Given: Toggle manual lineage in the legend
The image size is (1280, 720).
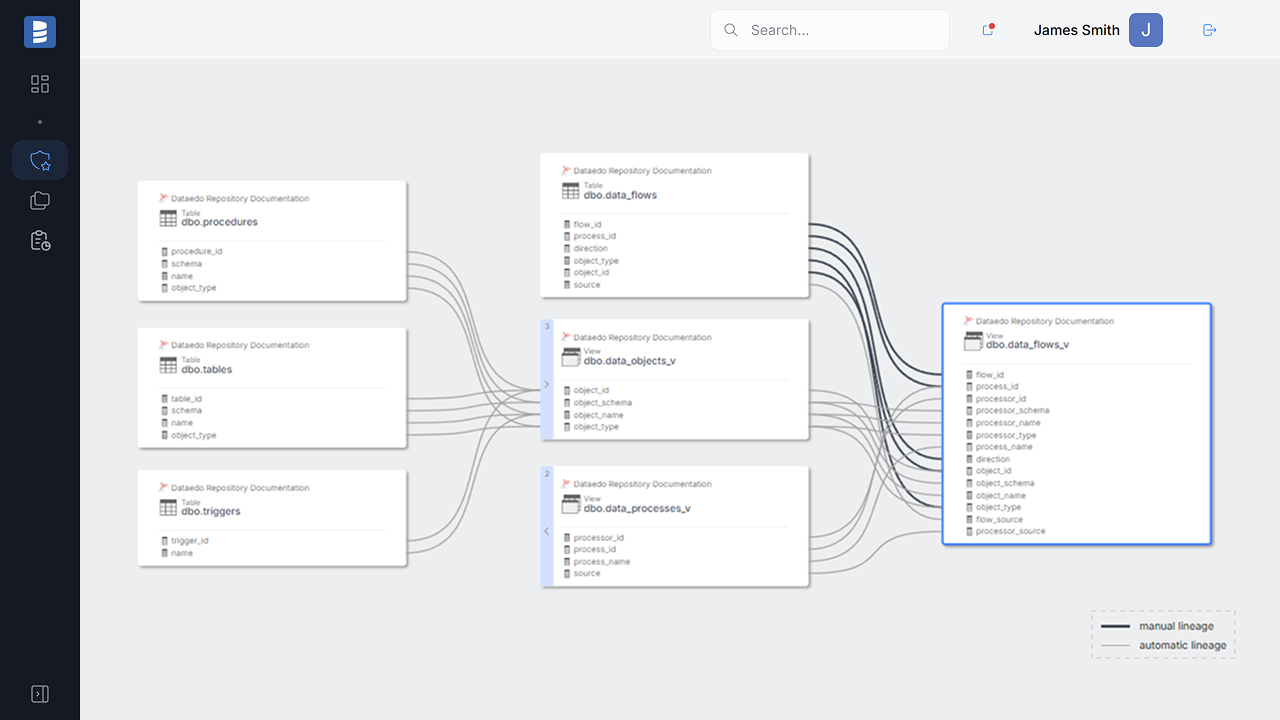Looking at the screenshot, I should [1177, 624].
